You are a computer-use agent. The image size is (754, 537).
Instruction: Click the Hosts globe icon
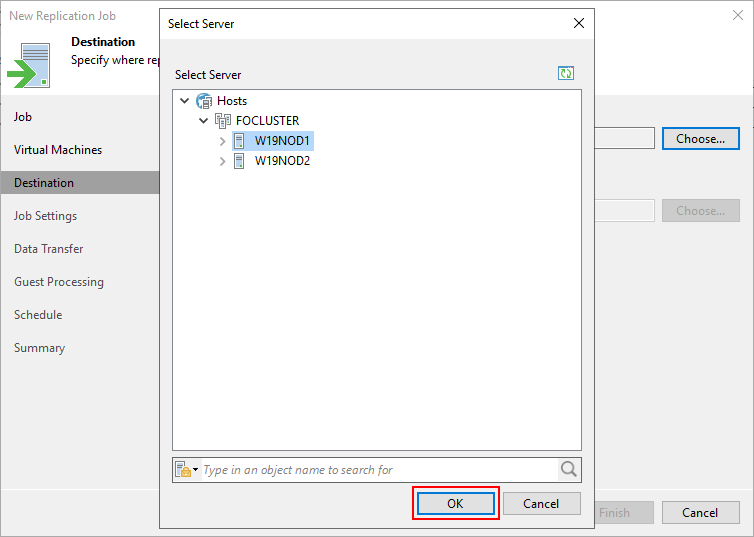(204, 101)
